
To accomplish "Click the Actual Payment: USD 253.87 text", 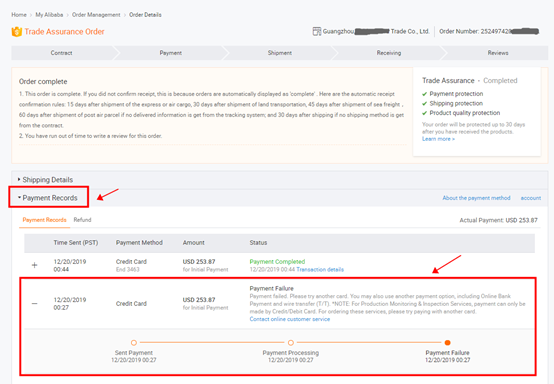I will (499, 220).
